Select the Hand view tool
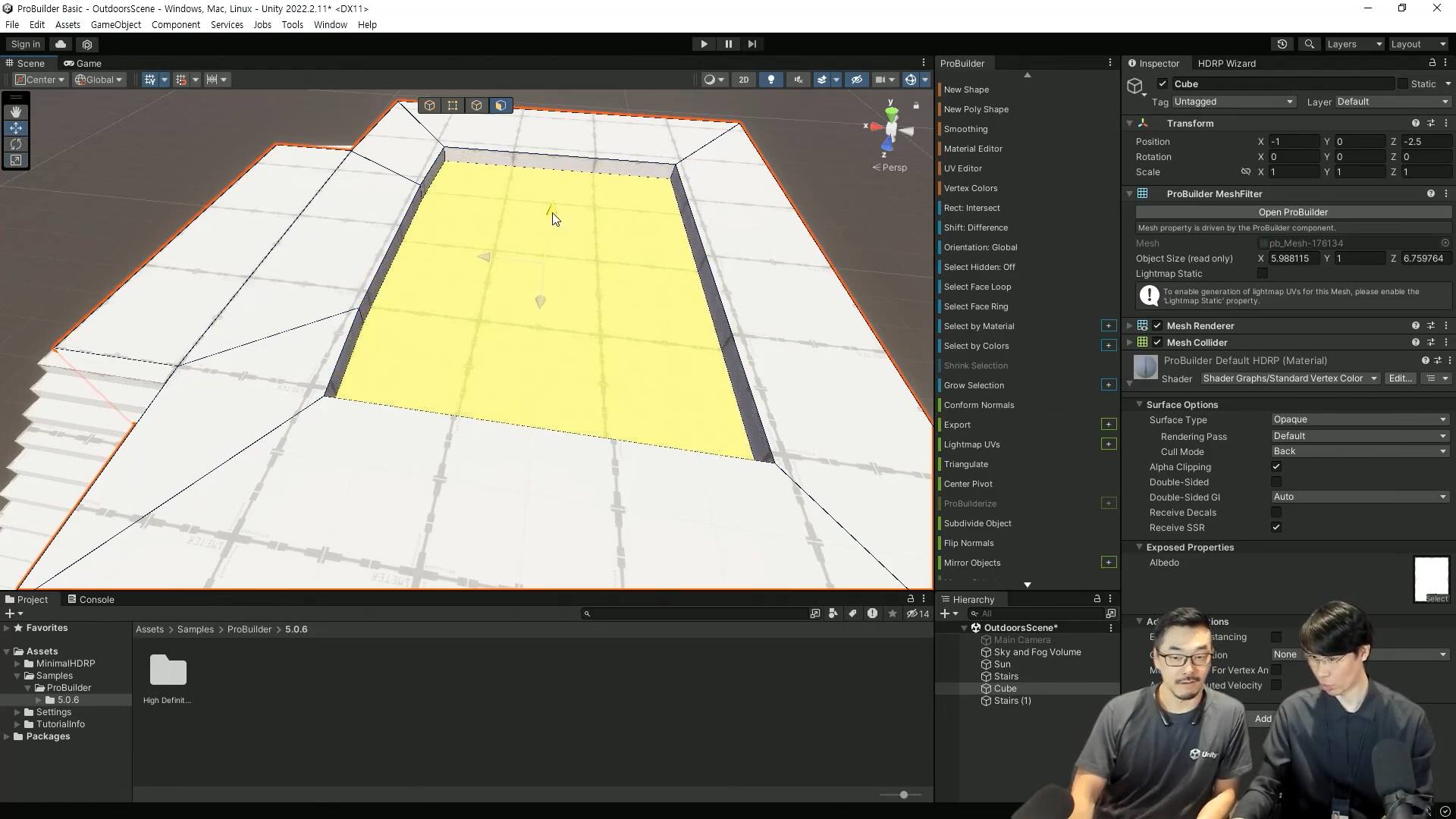The width and height of the screenshot is (1456, 819). [16, 111]
